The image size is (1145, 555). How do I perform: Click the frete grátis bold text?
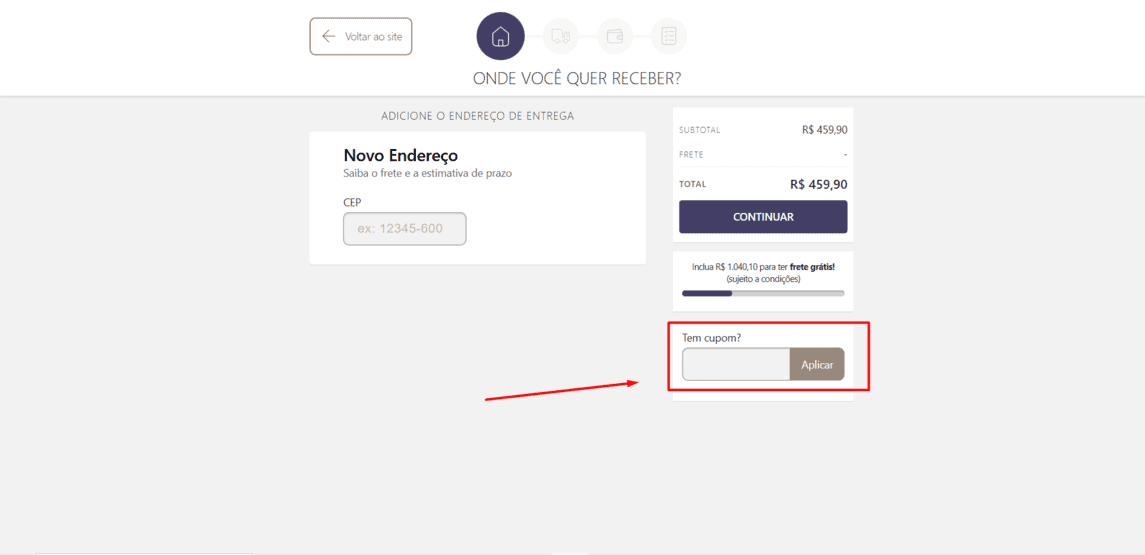click(812, 267)
